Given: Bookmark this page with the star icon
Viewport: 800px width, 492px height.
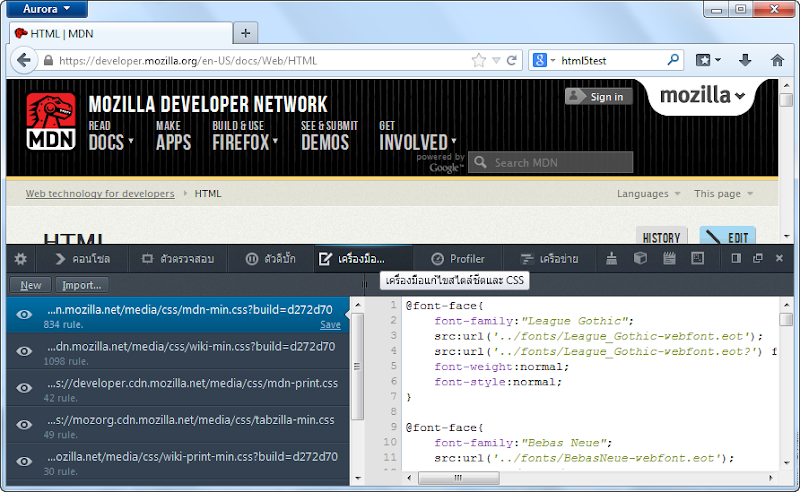Looking at the screenshot, I should click(x=479, y=61).
